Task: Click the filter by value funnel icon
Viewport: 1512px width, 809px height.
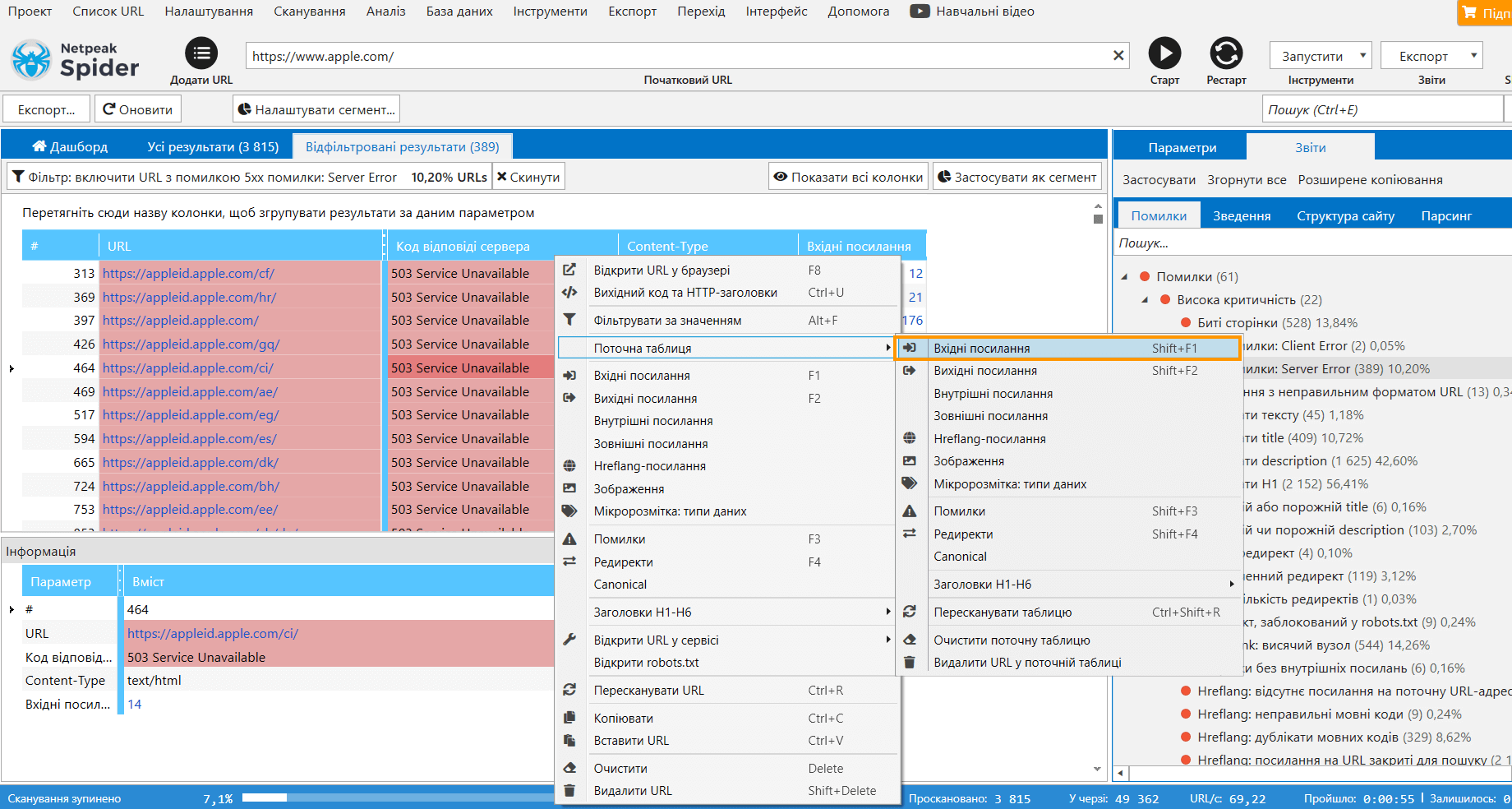Action: [569, 320]
